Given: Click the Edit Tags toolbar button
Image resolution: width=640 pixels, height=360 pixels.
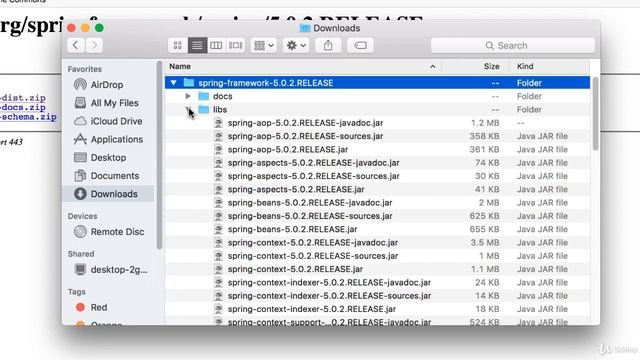Looking at the screenshot, I should pos(360,45).
